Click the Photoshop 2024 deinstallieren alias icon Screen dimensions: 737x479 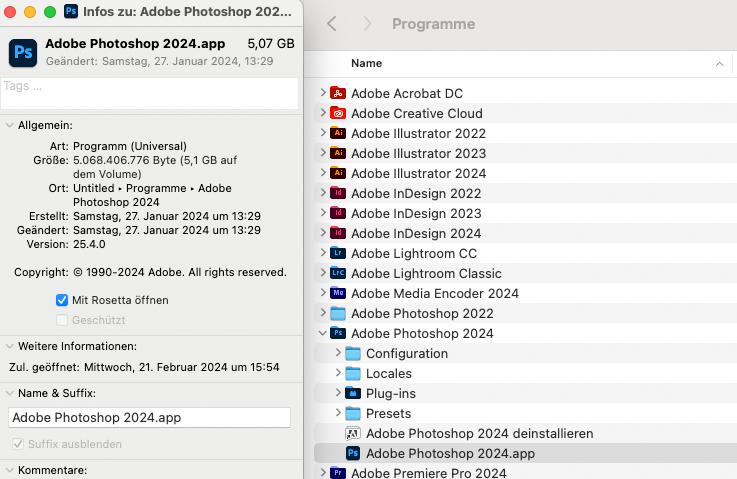tap(353, 433)
